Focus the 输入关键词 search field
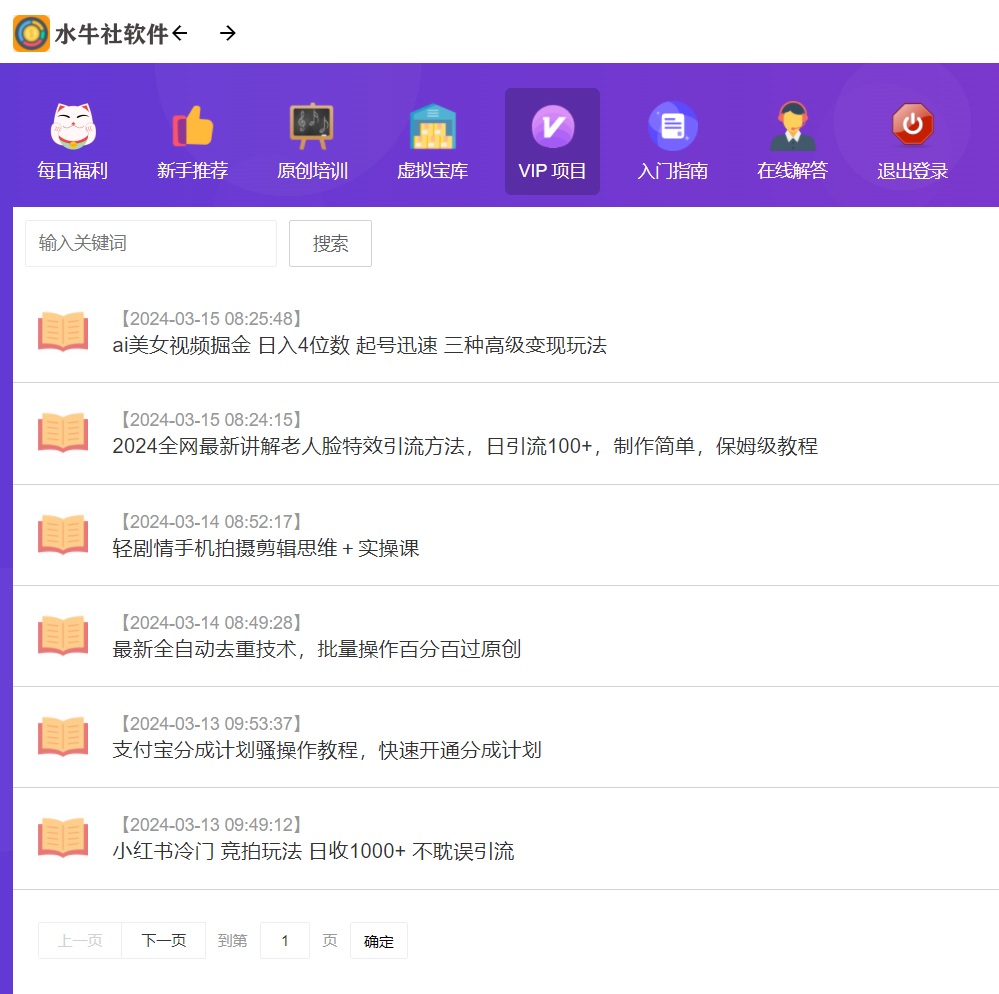This screenshot has width=999, height=994. (151, 243)
